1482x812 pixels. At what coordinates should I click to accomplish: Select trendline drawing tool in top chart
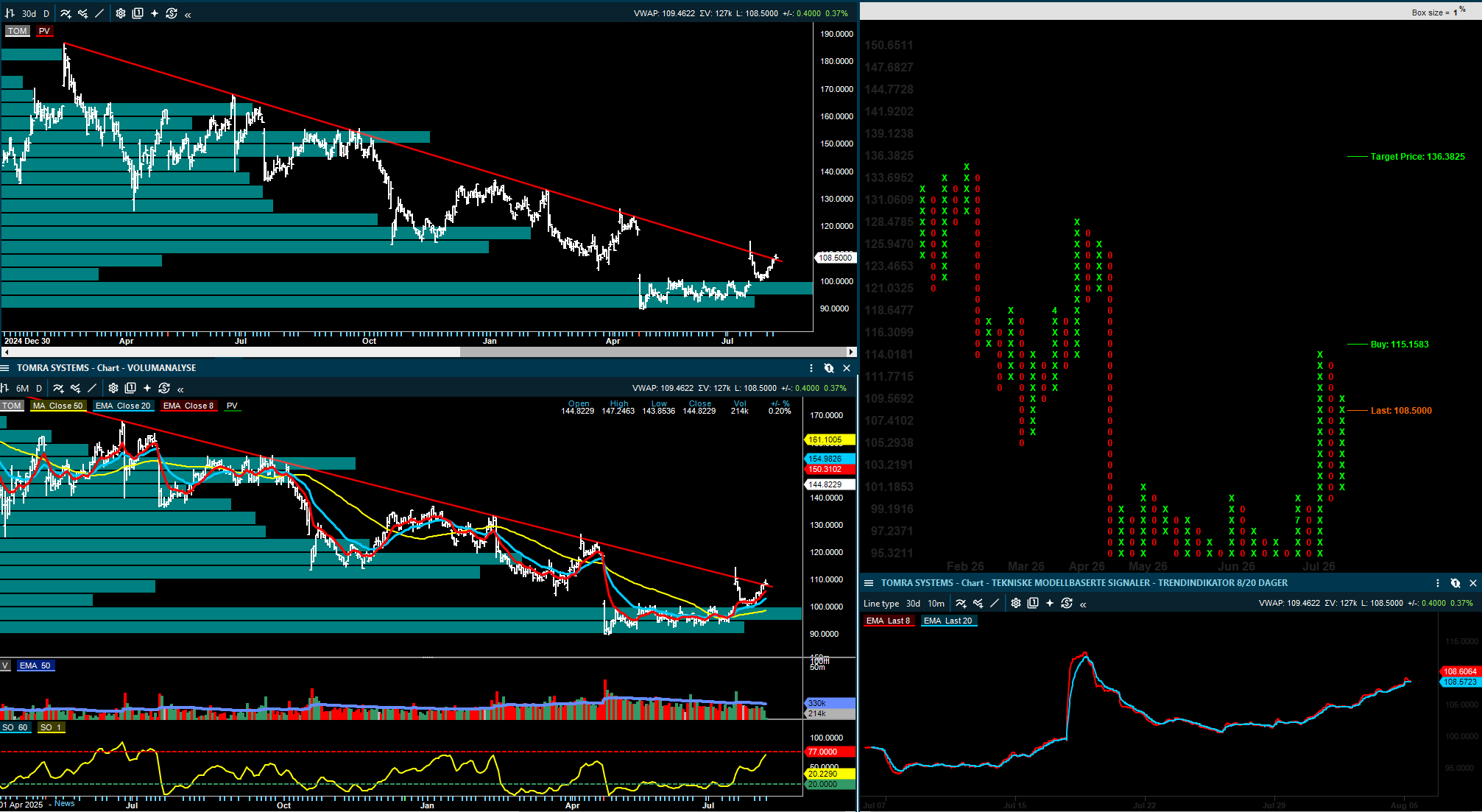(x=99, y=13)
